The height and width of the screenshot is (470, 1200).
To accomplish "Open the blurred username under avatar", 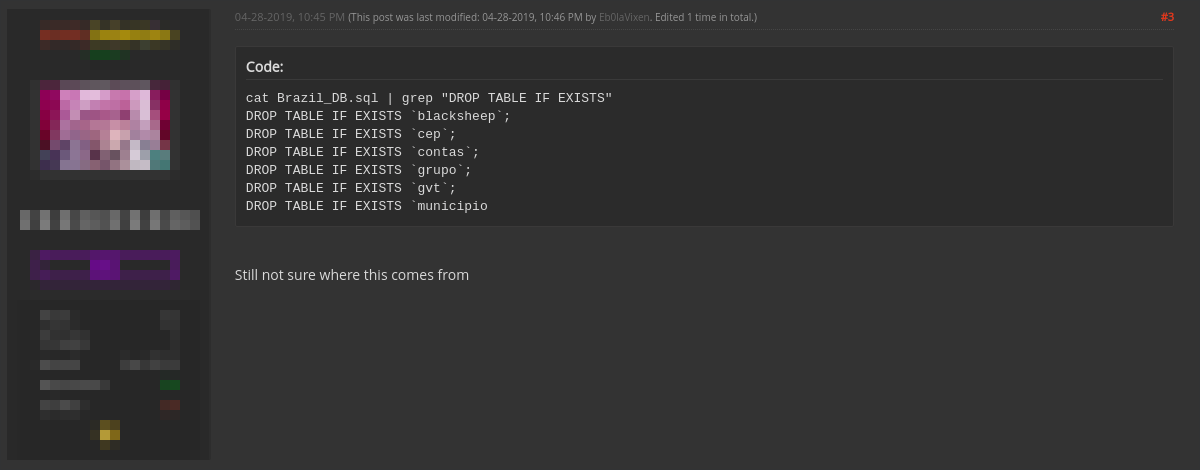I will [x=110, y=220].
